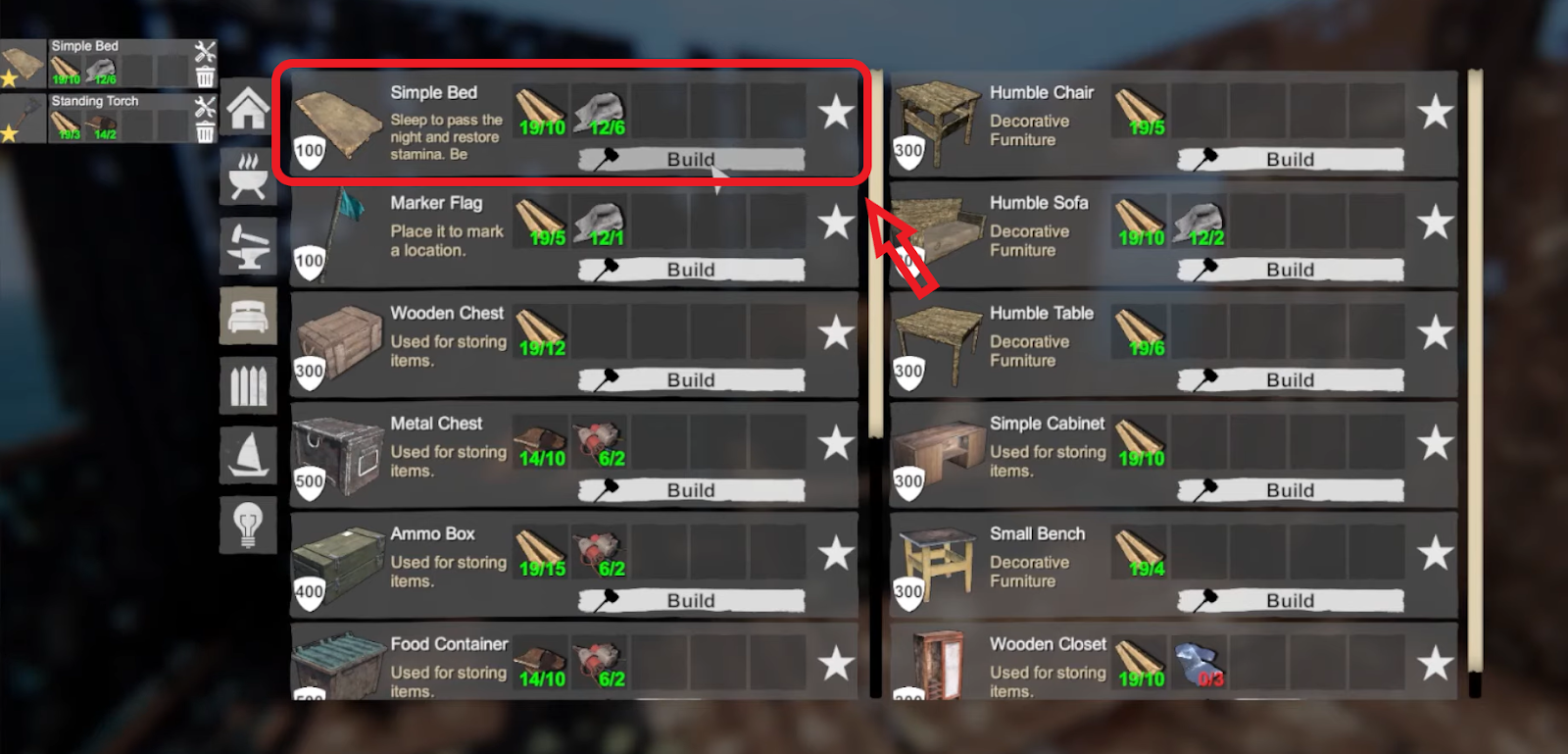Toggle favorite star for Small Bench
Image resolution: width=1568 pixels, height=754 pixels.
pyautogui.click(x=1435, y=553)
